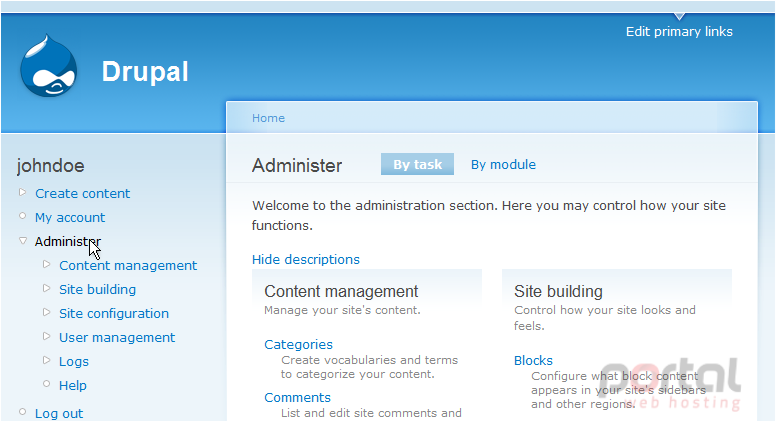Expand the User management triangle
This screenshot has width=776, height=422.
pos(47,336)
